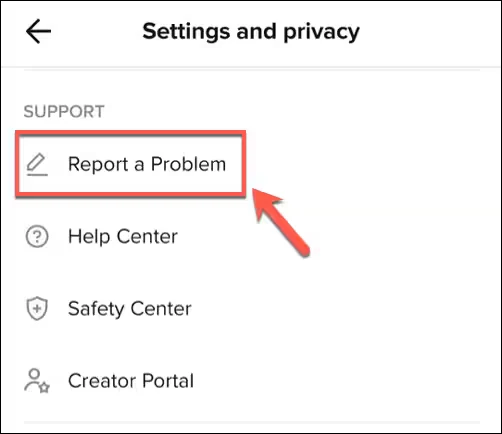Screen dimensions: 502x434
Task: Click the word privacy in the header
Action: tap(322, 32)
